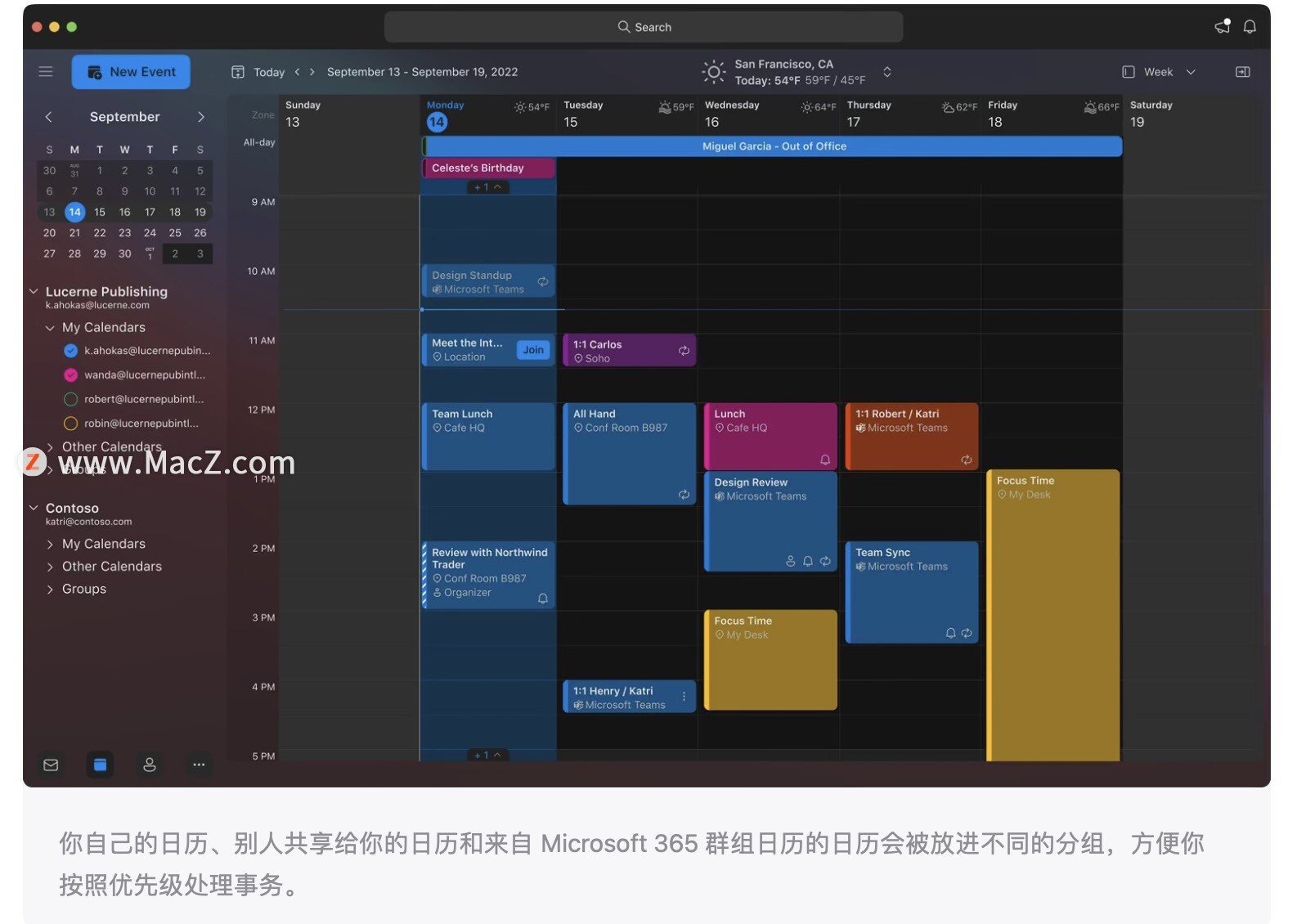Click in the Search field

pos(644,27)
